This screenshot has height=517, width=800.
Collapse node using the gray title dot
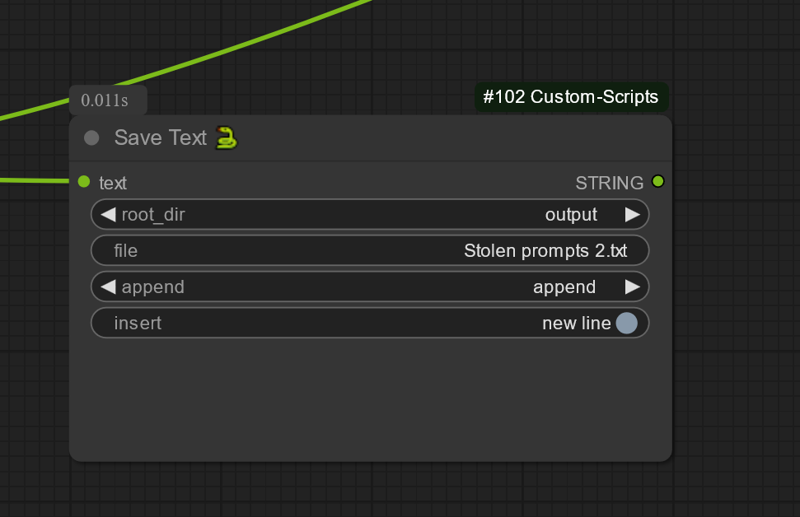91,138
